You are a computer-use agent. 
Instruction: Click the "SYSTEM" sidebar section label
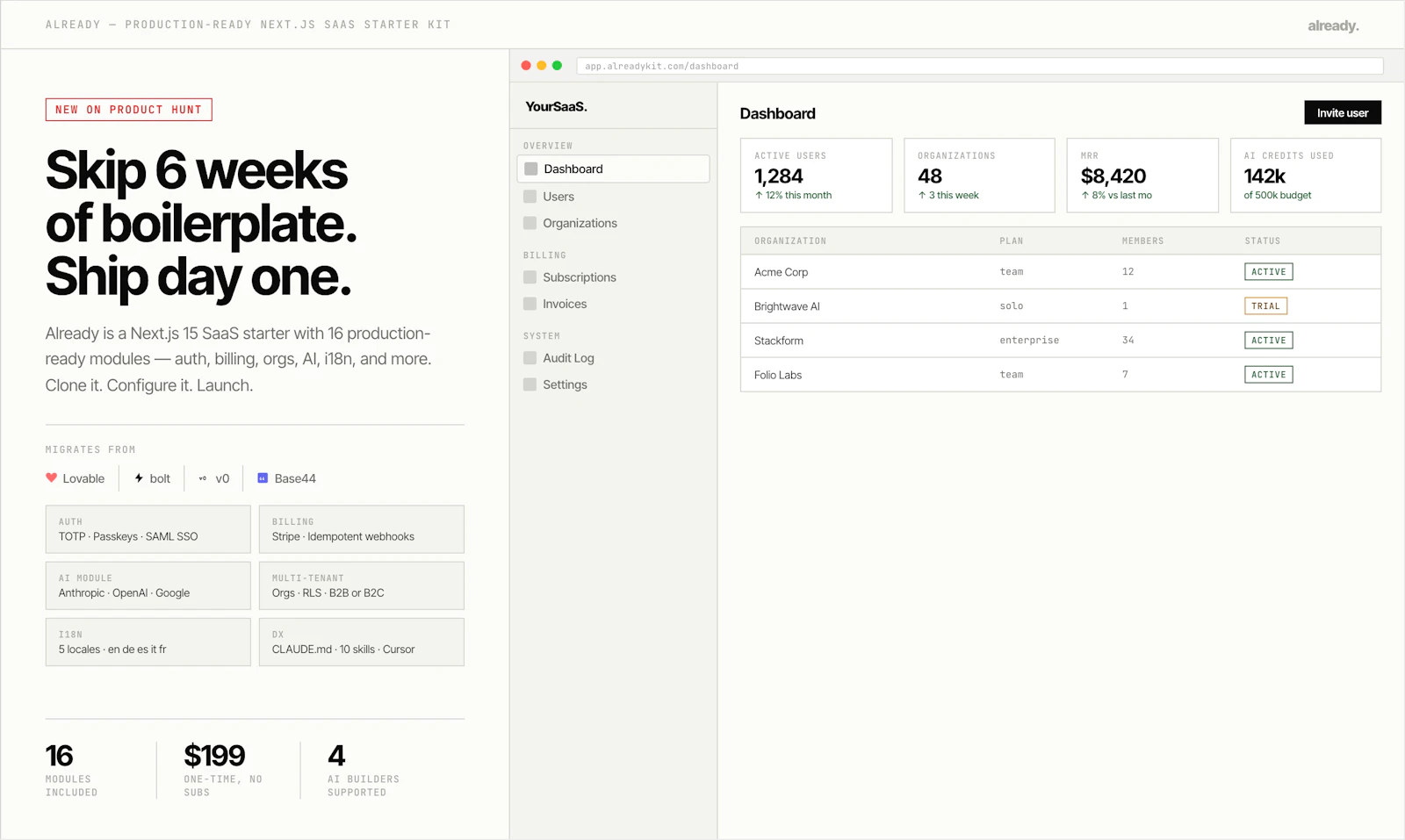[x=542, y=336]
